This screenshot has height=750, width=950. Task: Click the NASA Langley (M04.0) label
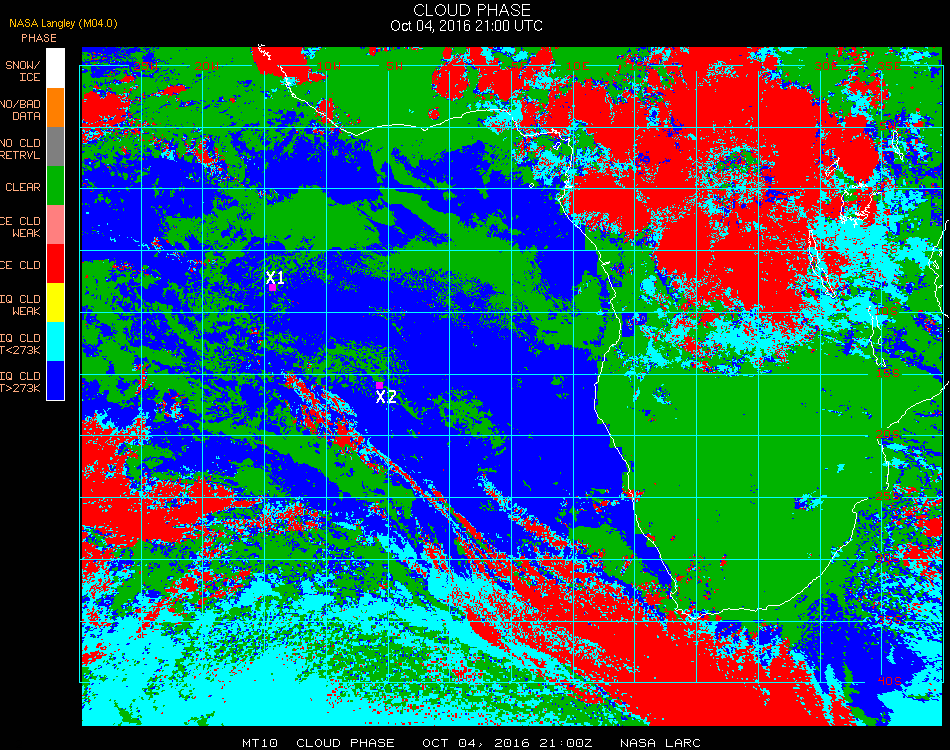click(63, 23)
